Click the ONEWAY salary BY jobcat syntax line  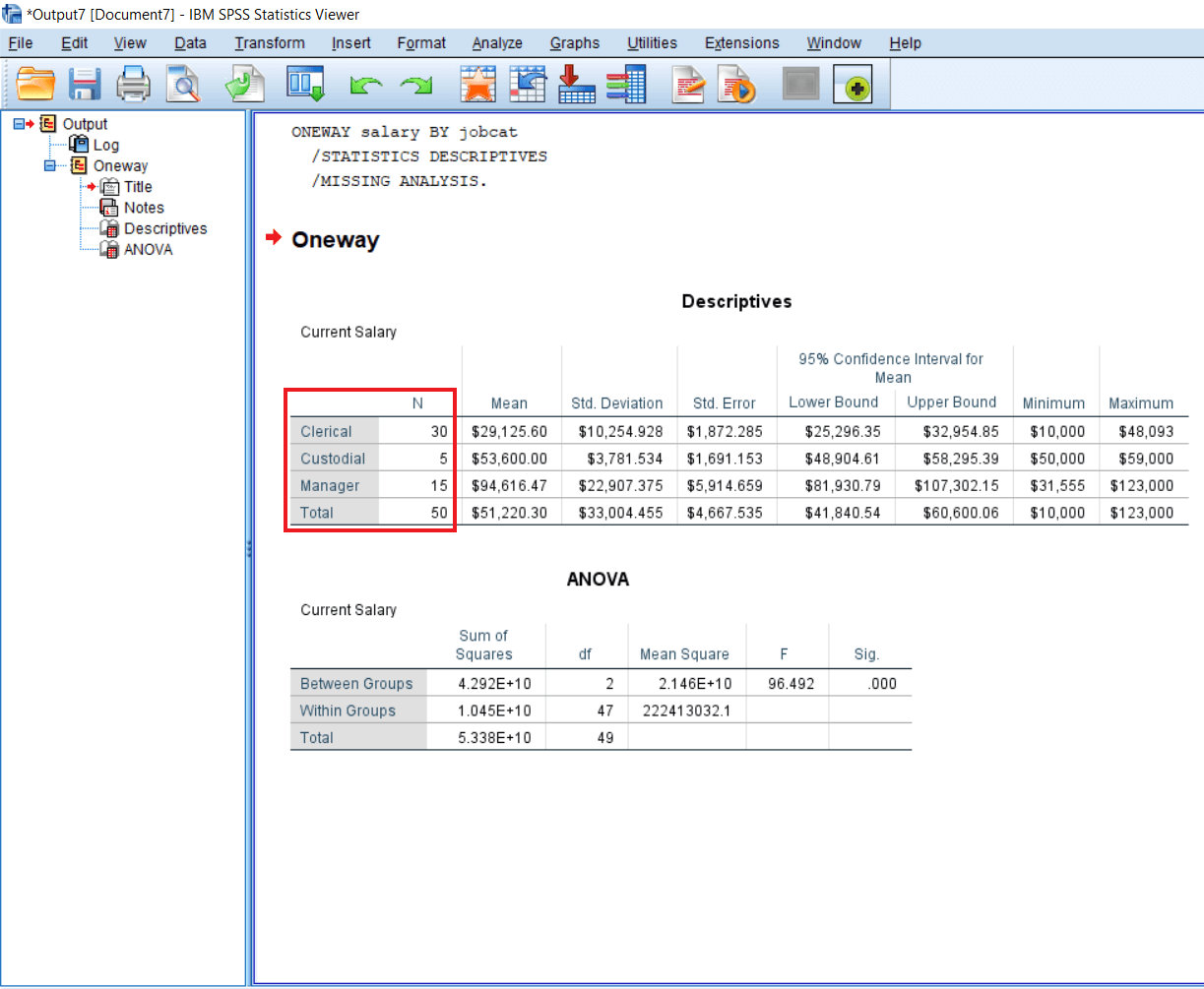tap(405, 132)
